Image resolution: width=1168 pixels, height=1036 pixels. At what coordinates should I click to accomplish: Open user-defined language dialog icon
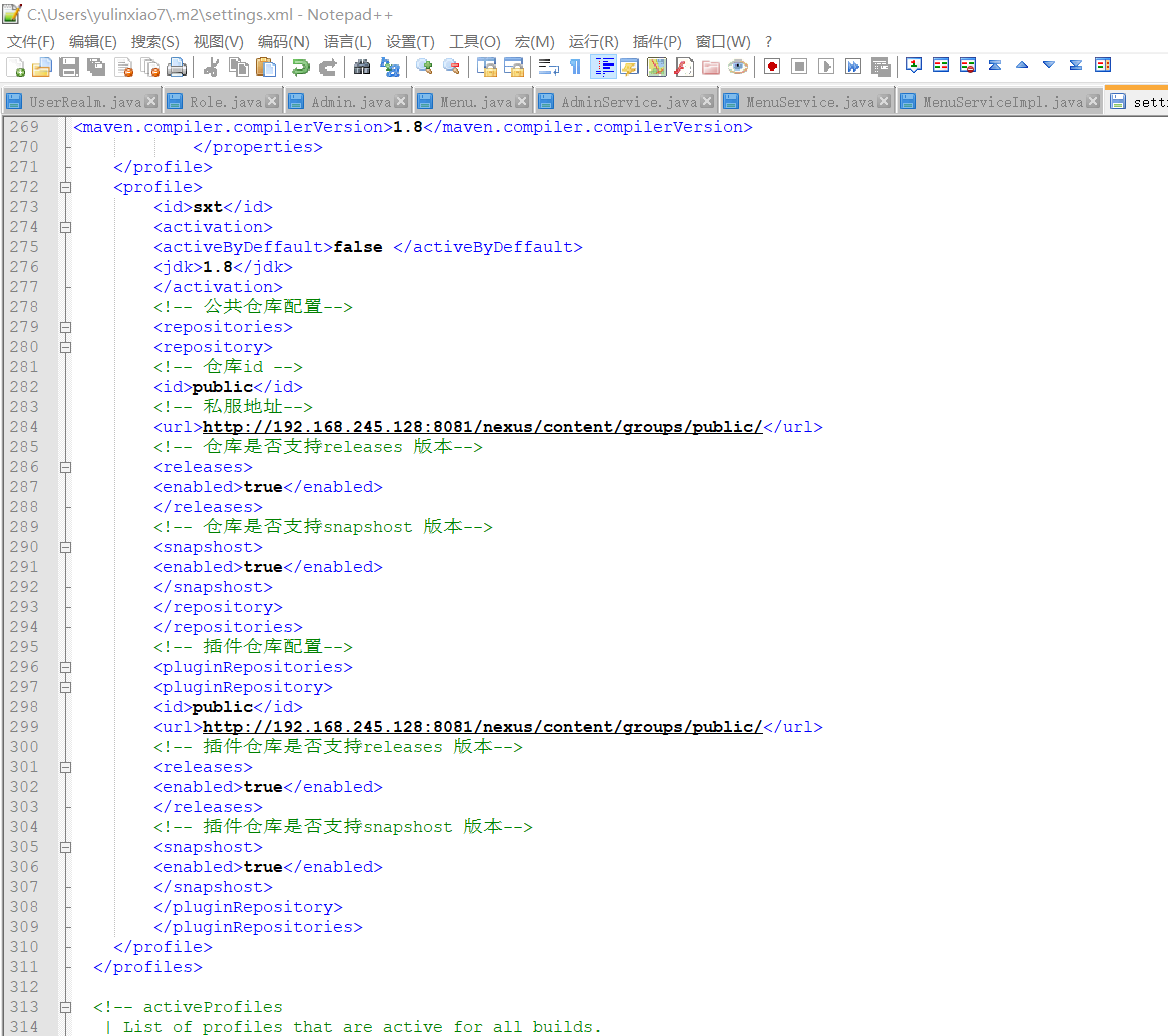pos(629,67)
